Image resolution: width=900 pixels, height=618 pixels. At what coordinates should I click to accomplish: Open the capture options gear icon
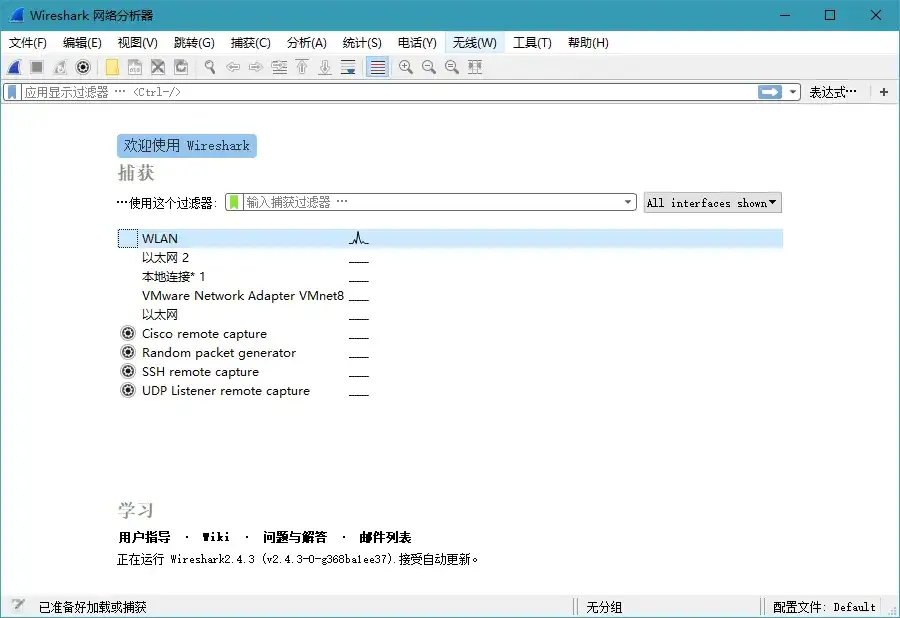pyautogui.click(x=80, y=67)
